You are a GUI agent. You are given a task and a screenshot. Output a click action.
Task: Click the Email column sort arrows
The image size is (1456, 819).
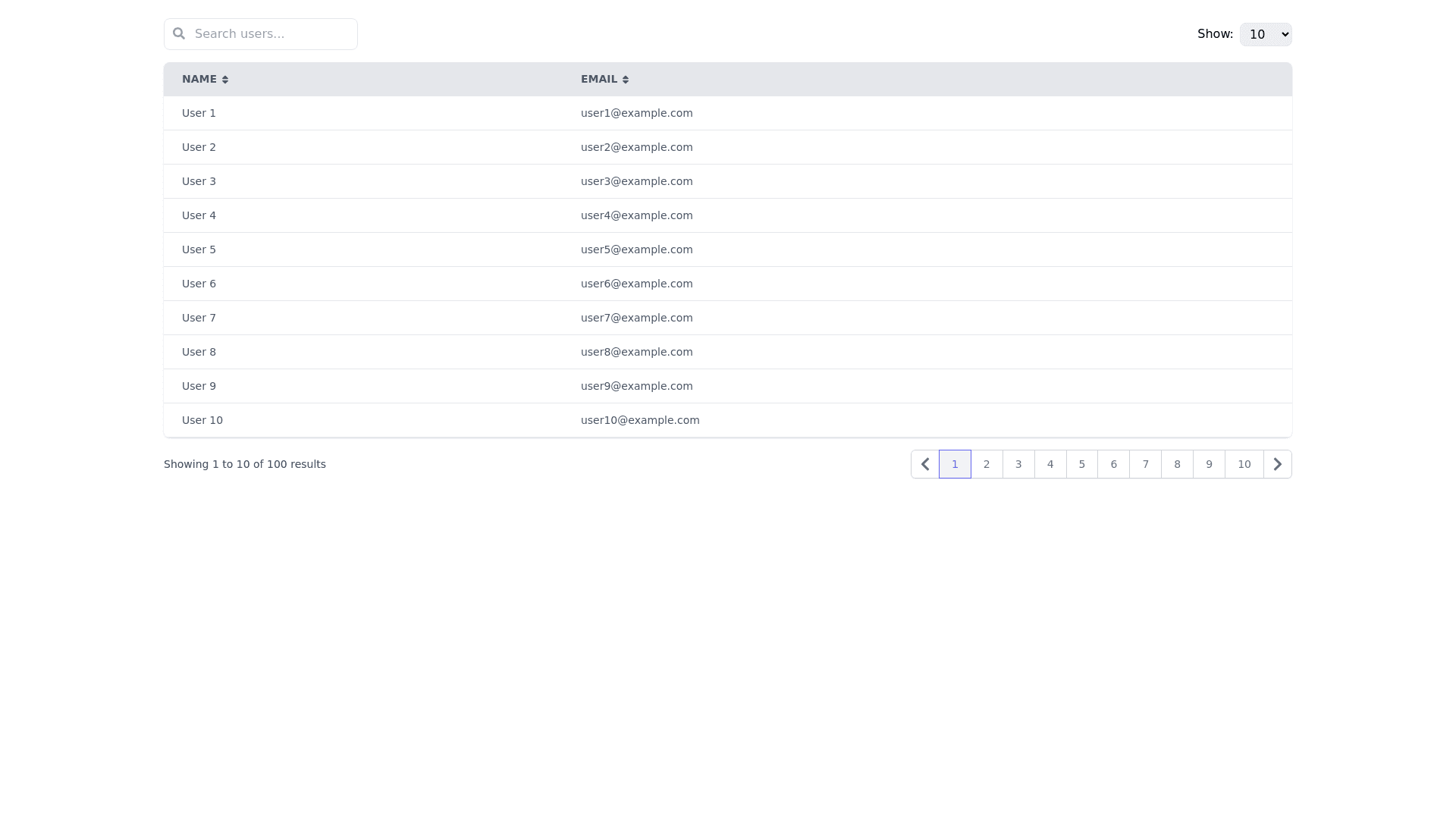point(626,80)
